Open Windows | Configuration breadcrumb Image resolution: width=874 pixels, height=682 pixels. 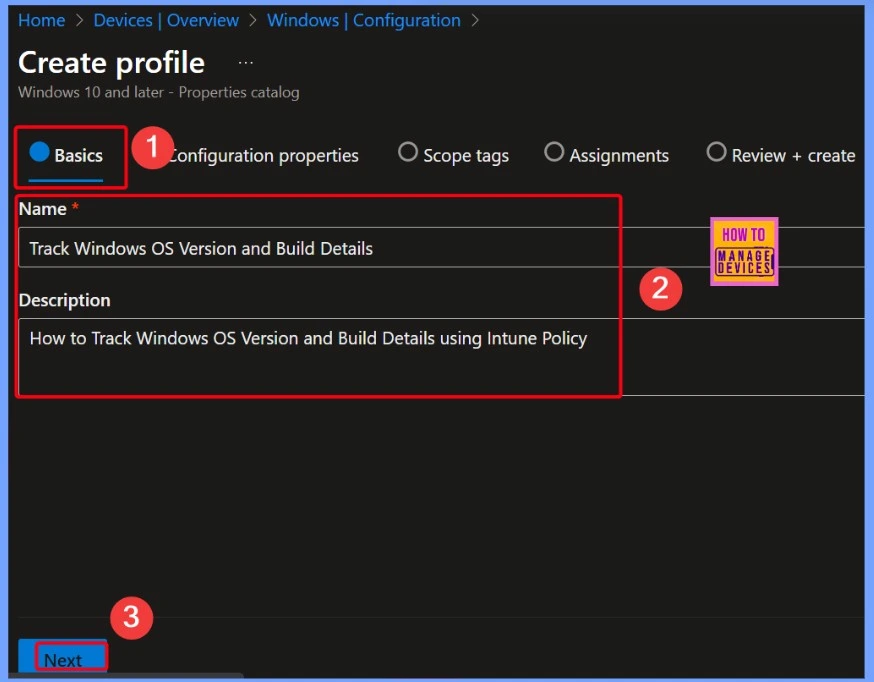coord(364,20)
